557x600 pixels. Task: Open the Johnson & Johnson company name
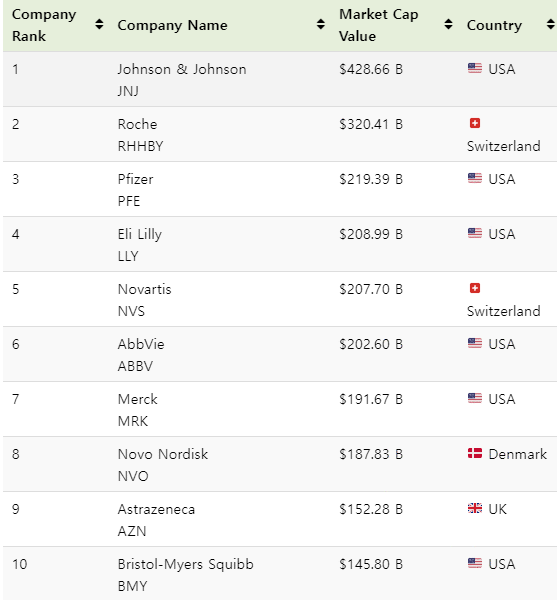(182, 69)
